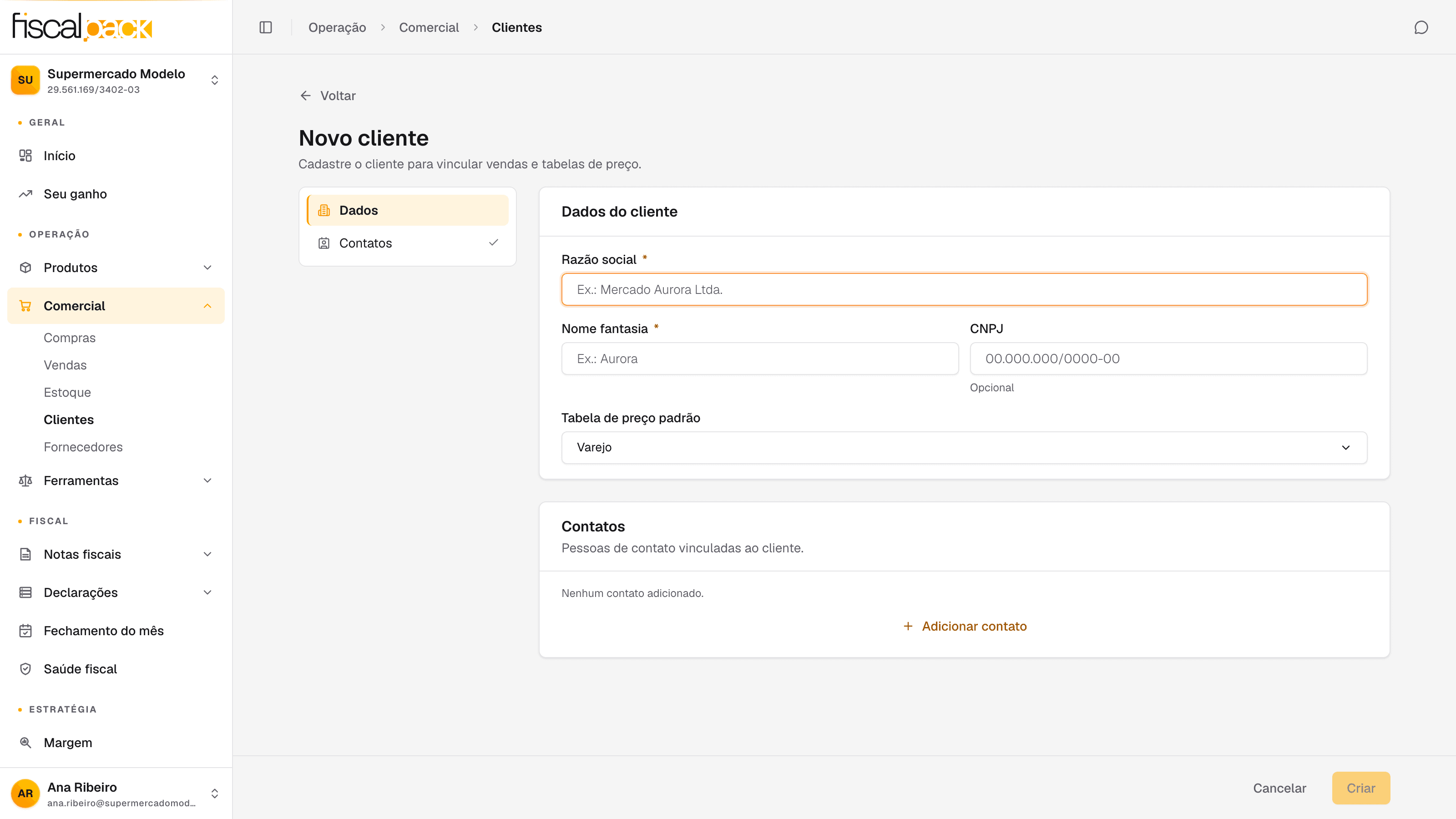Screen dimensions: 1456x819
Task: Open the Tabela de preço padrão dropdown
Action: coord(964,447)
